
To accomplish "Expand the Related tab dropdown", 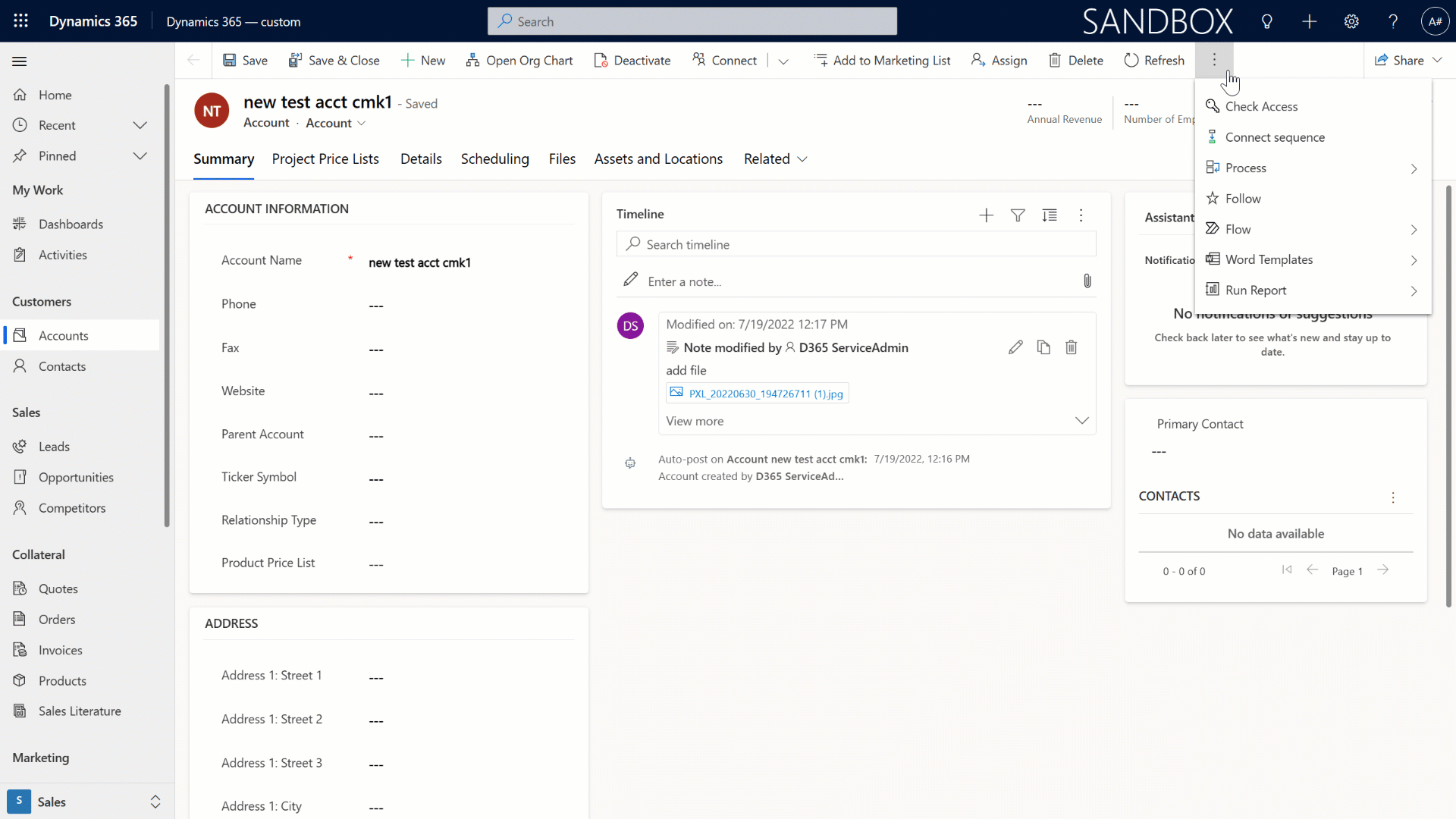I will (x=802, y=159).
